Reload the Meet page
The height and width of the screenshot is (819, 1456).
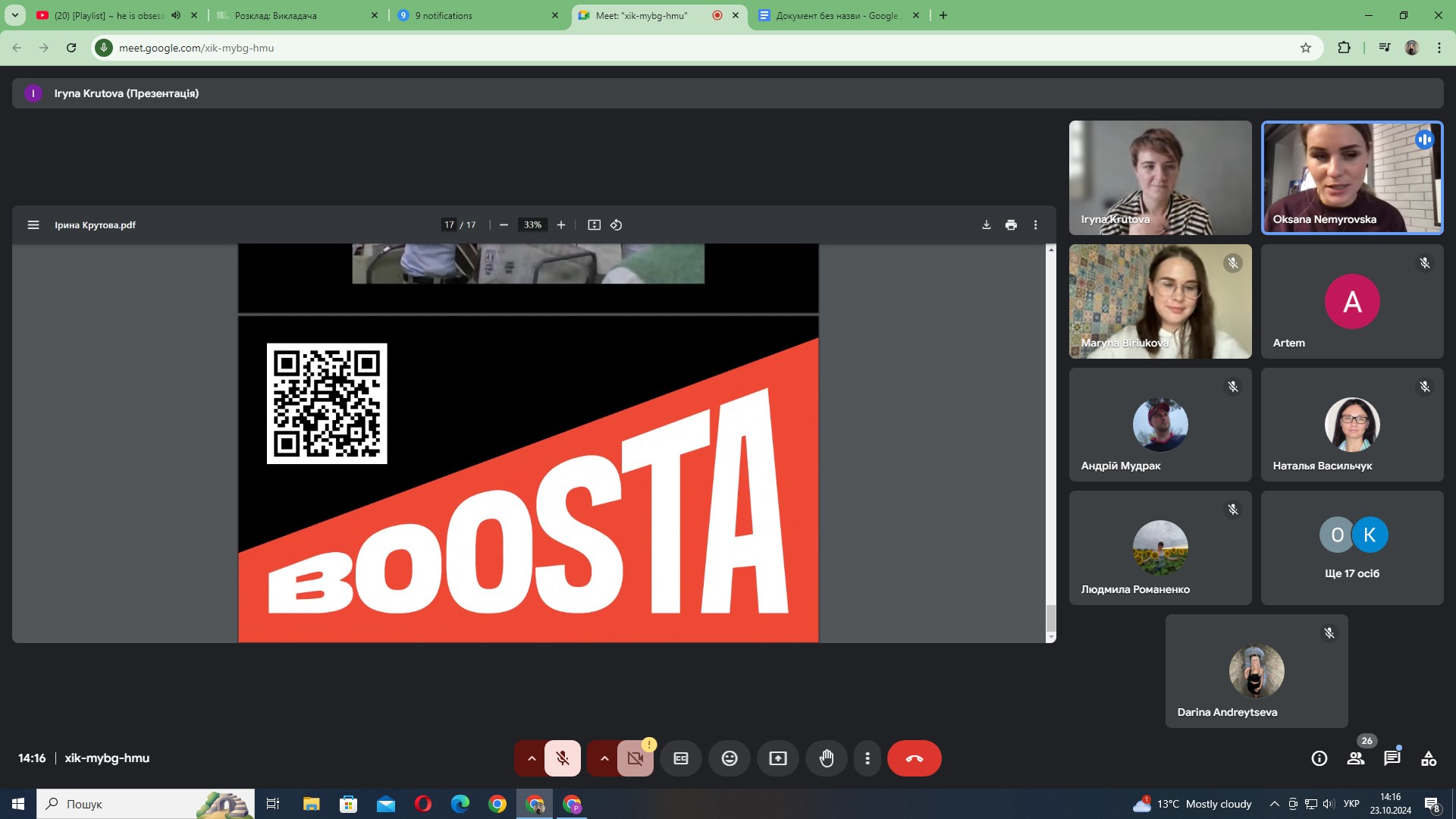coord(71,48)
